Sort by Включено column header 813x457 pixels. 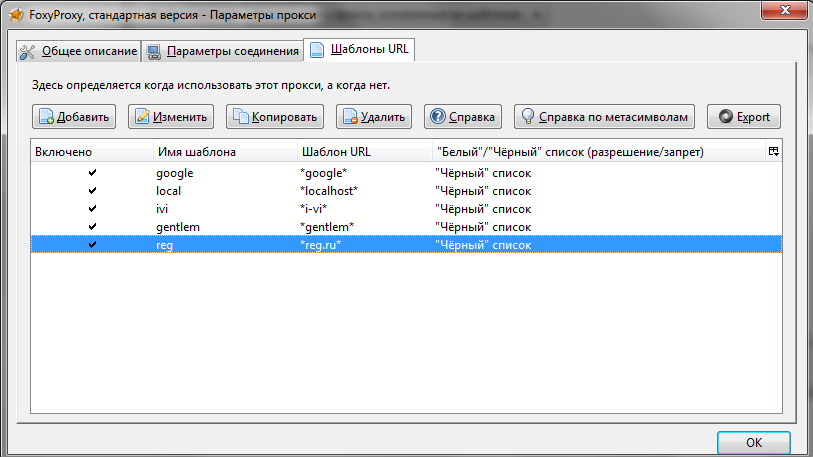(x=92, y=152)
